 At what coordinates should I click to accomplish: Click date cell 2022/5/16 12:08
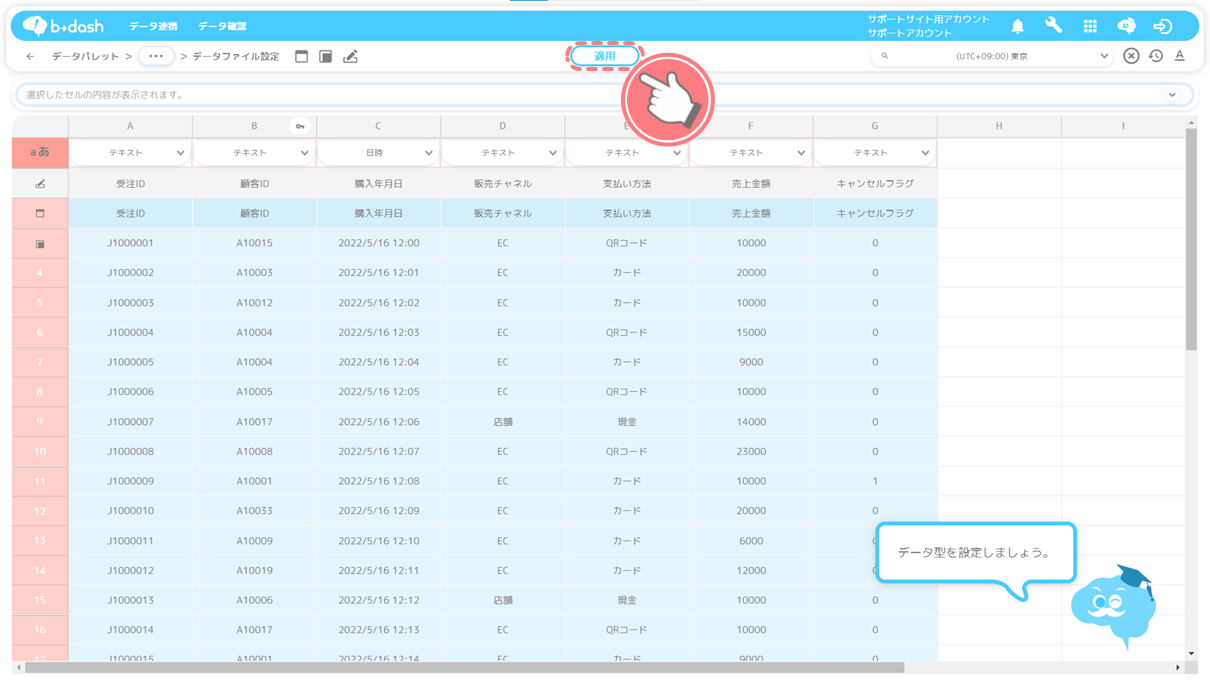[x=378, y=481]
